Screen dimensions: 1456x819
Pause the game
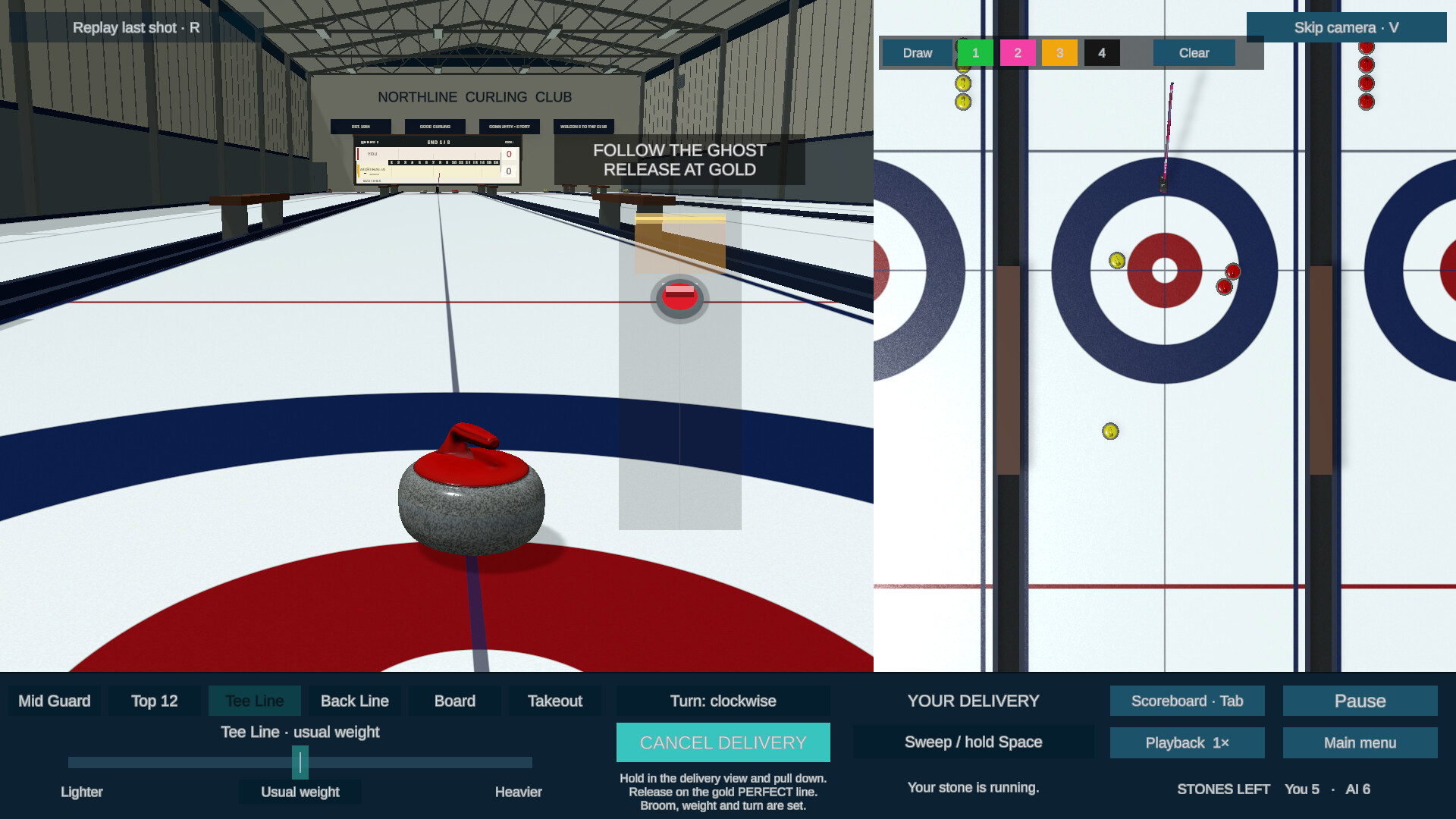1360,701
